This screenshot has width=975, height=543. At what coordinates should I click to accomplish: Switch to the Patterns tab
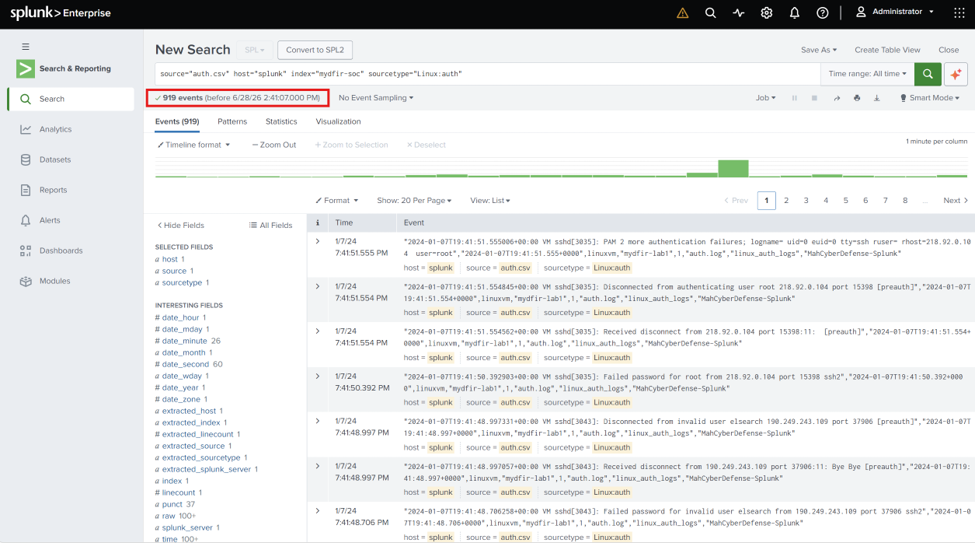232,121
